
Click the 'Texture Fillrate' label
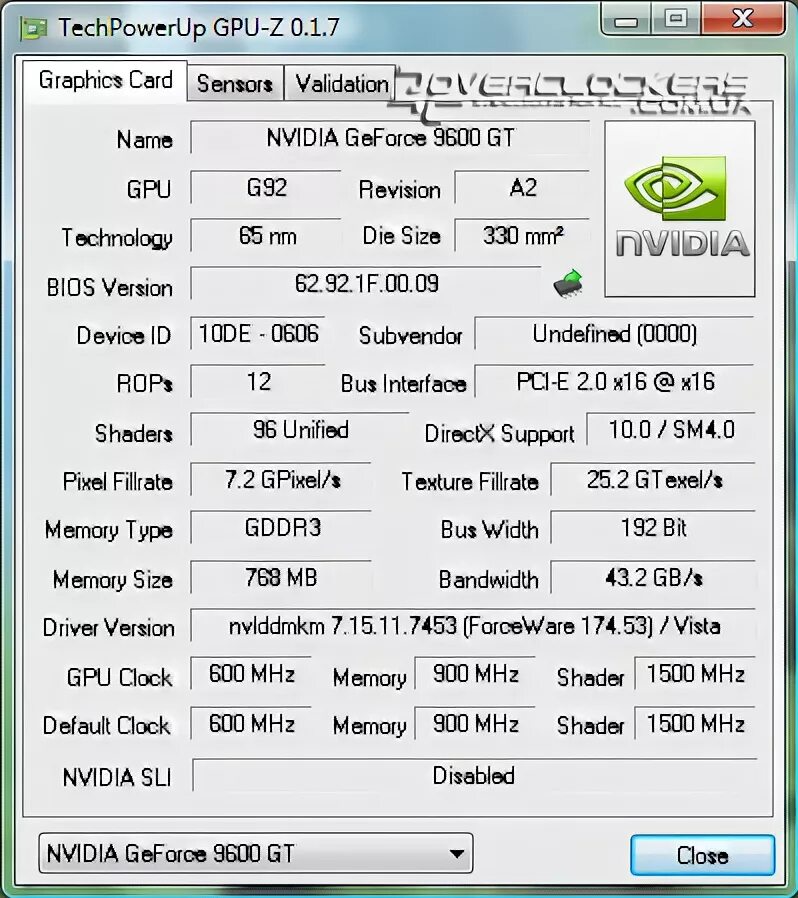(x=470, y=482)
